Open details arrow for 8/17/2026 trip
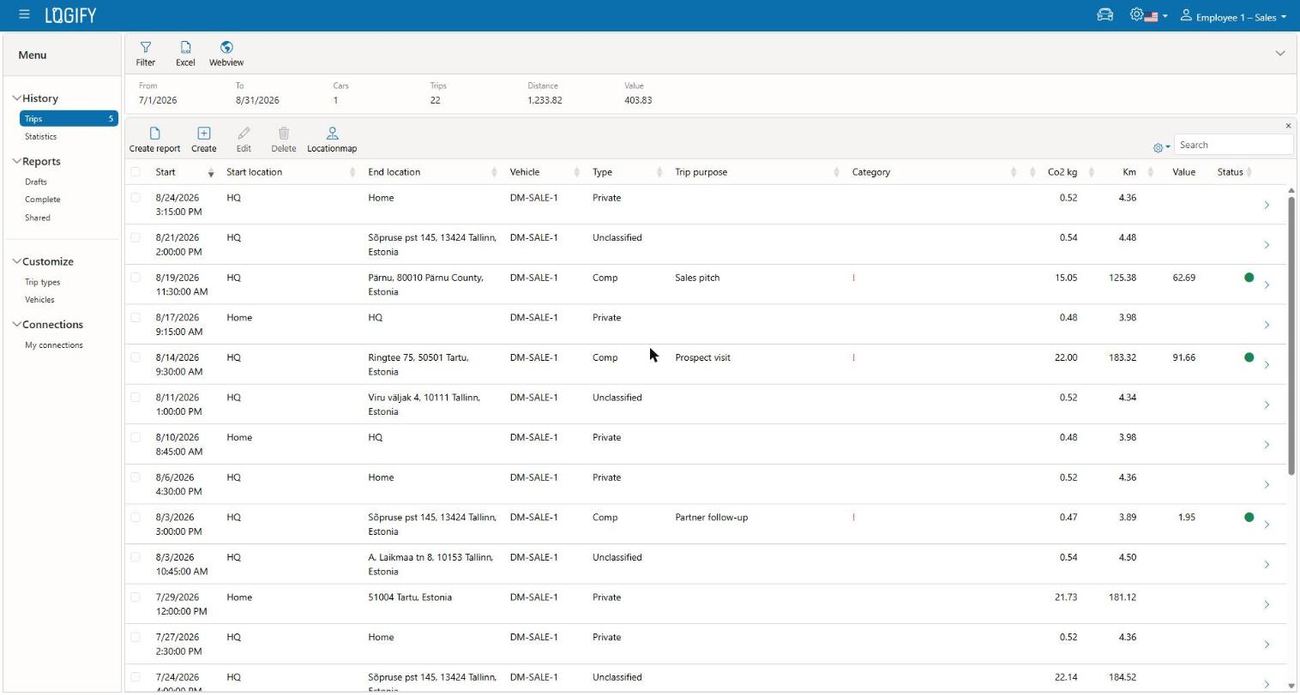The height and width of the screenshot is (695, 1300). [1267, 325]
